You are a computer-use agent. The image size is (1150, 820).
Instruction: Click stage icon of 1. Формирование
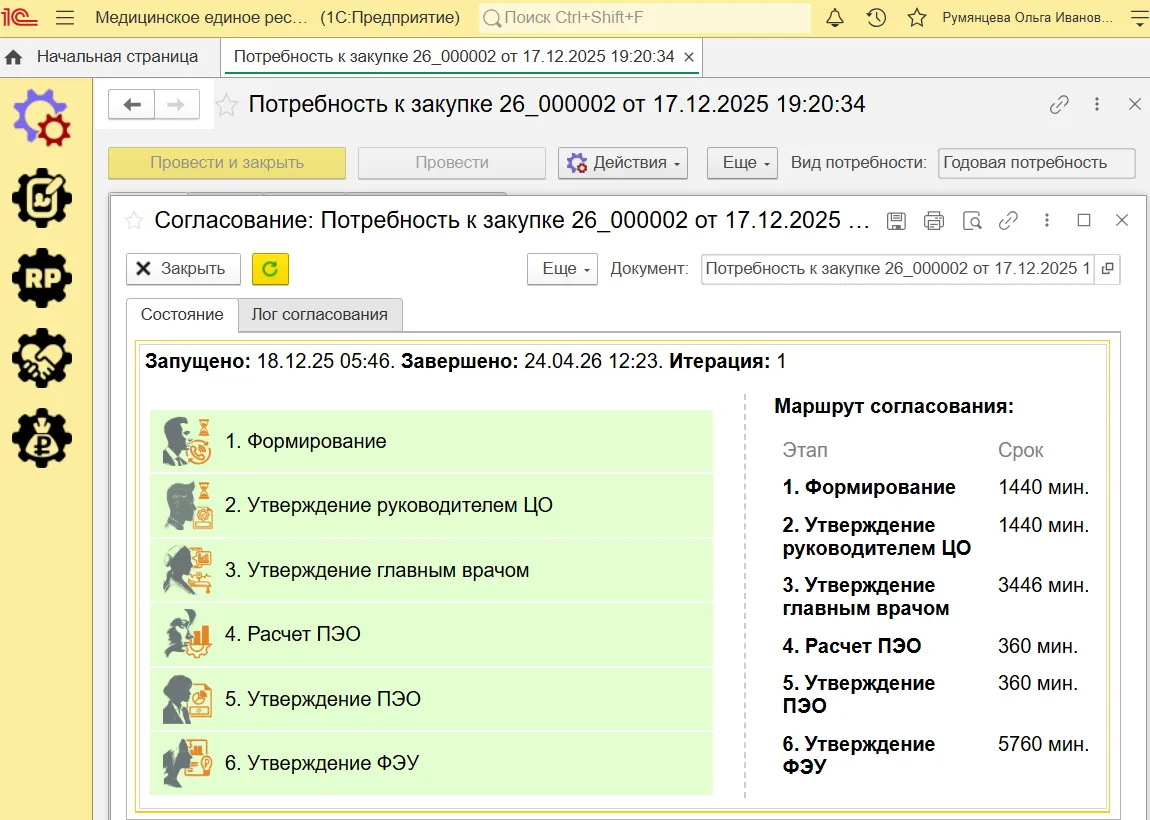point(186,441)
